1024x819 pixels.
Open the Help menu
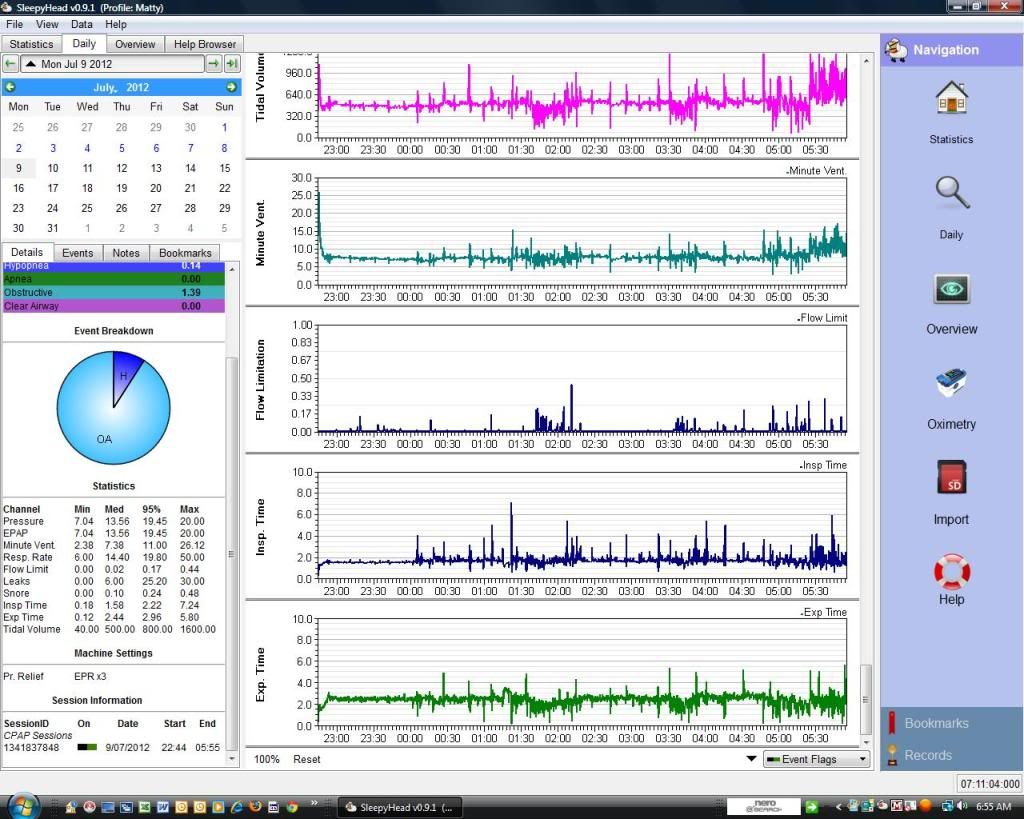pos(116,24)
